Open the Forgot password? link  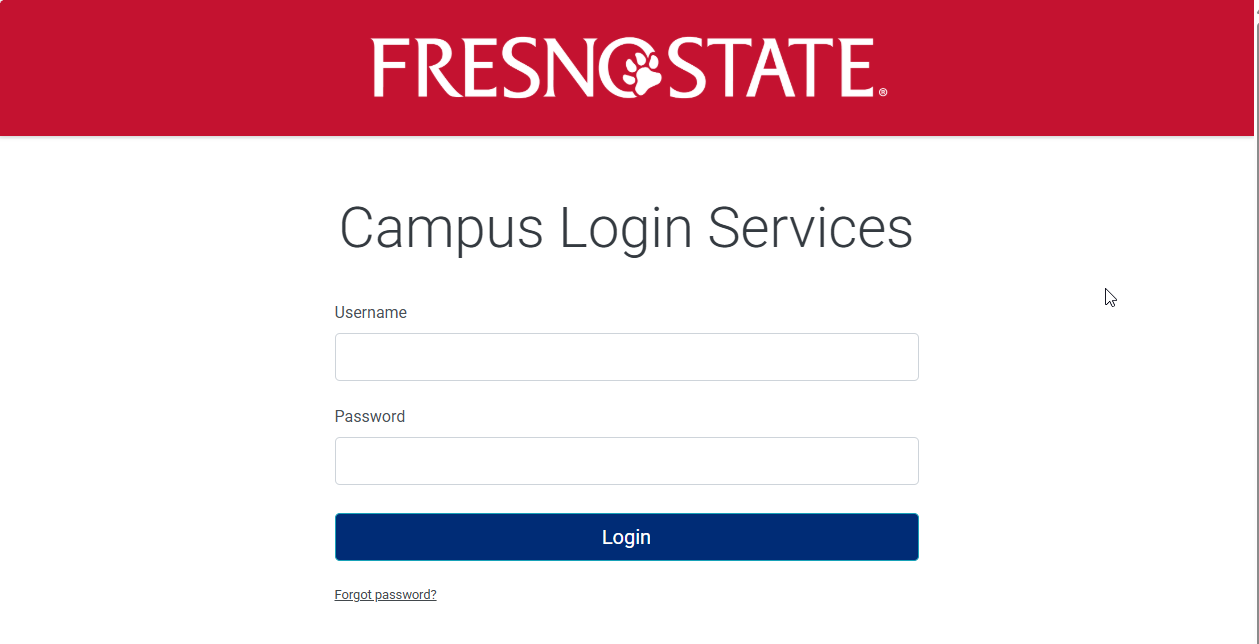pyautogui.click(x=385, y=595)
